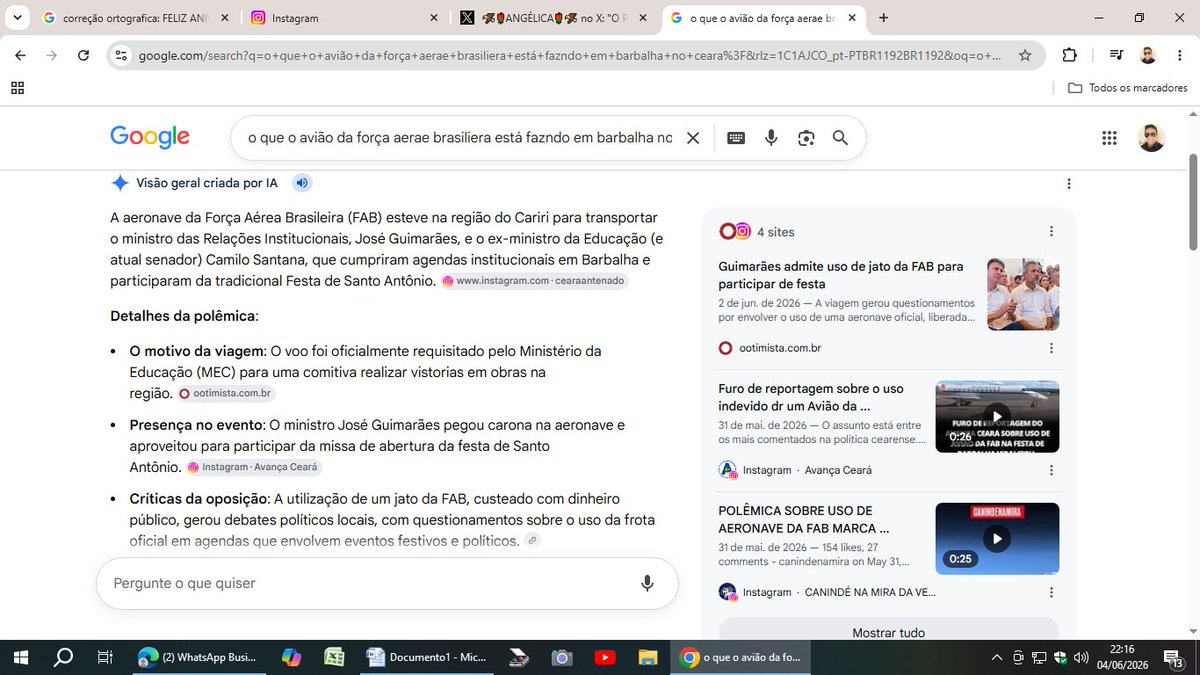Click the Chrome address bar URL
This screenshot has width=1200, height=675.
point(570,56)
